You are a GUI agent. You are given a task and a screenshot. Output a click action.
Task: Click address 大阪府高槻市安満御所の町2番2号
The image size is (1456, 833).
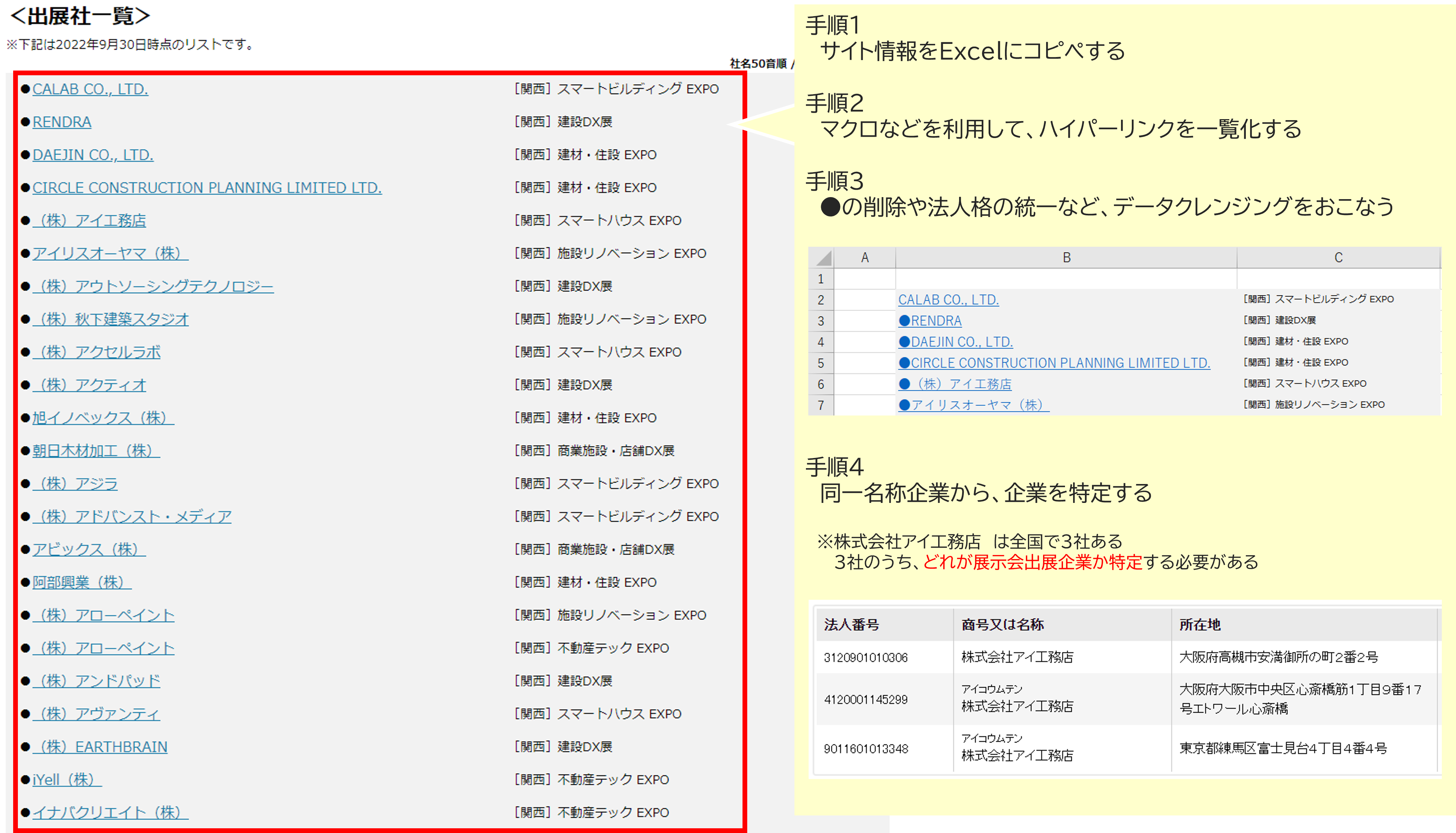(1279, 657)
